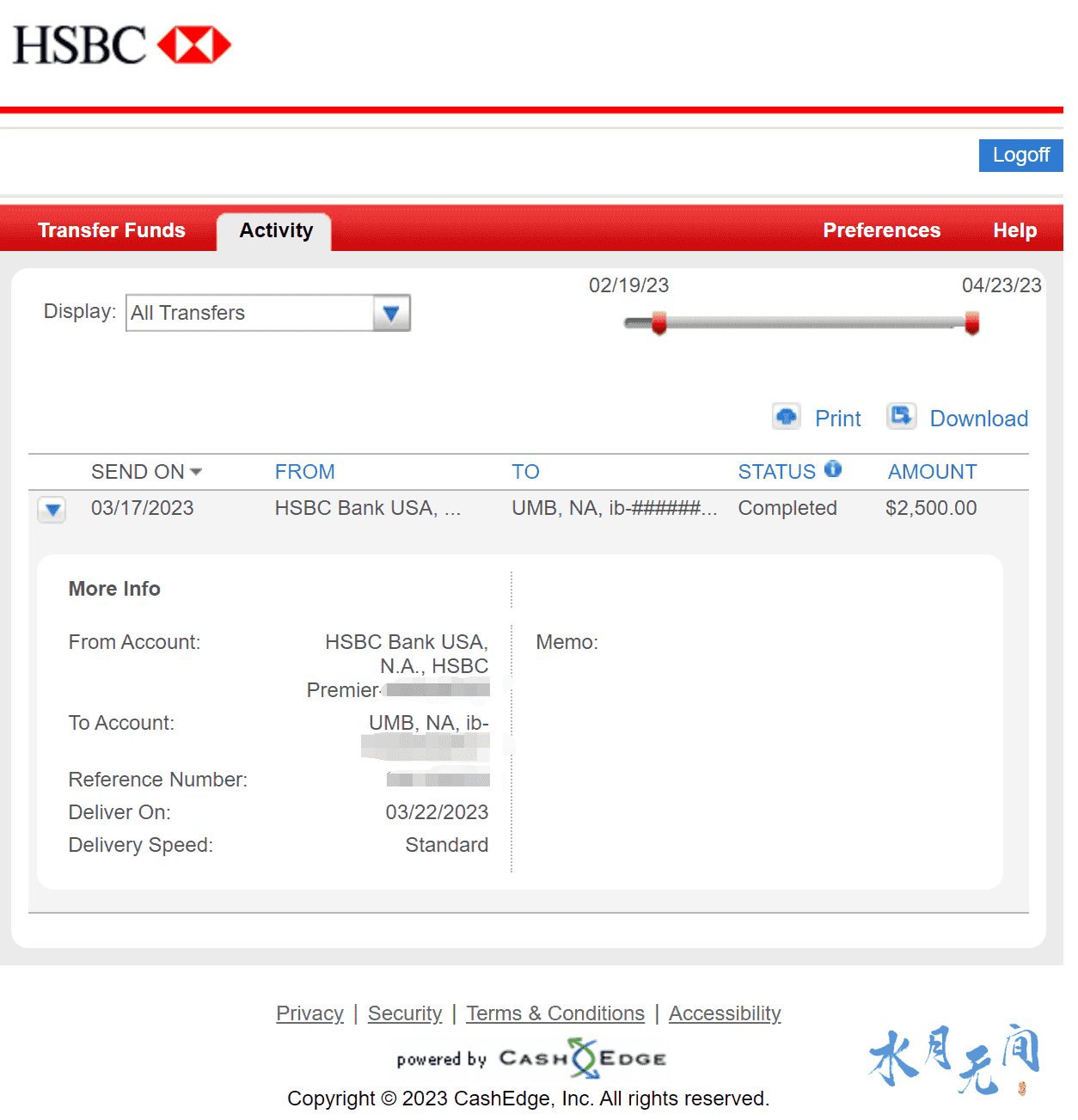The height and width of the screenshot is (1120, 1078).
Task: Open the Privacy link
Action: [309, 1013]
